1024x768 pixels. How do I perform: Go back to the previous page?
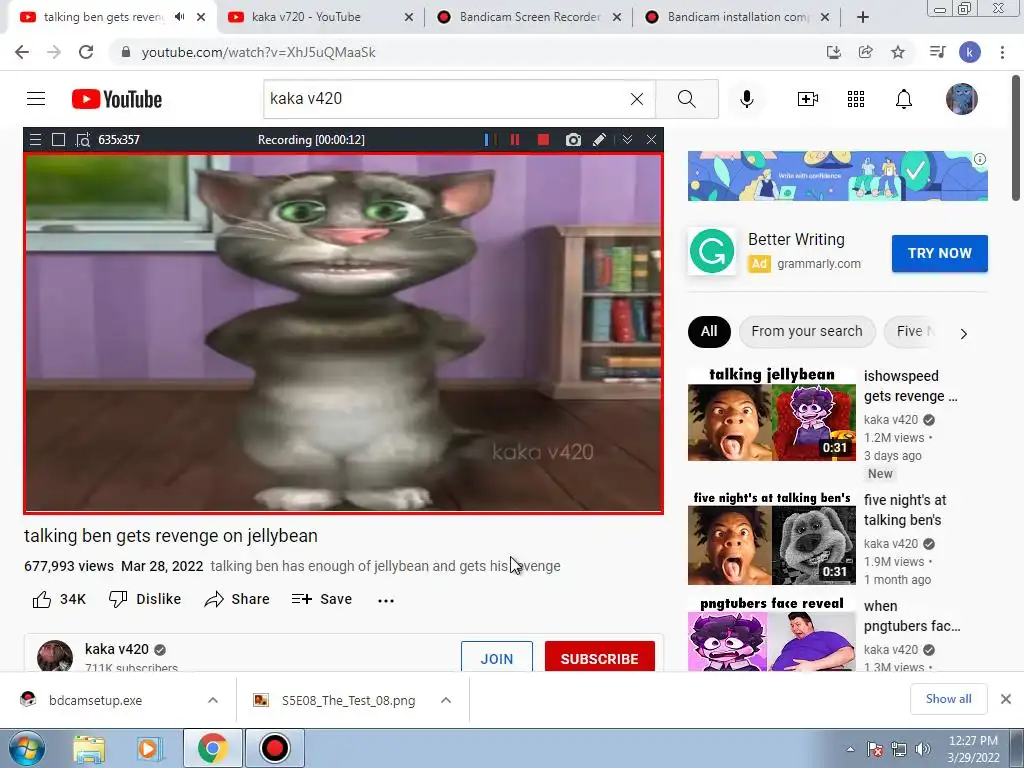point(22,52)
